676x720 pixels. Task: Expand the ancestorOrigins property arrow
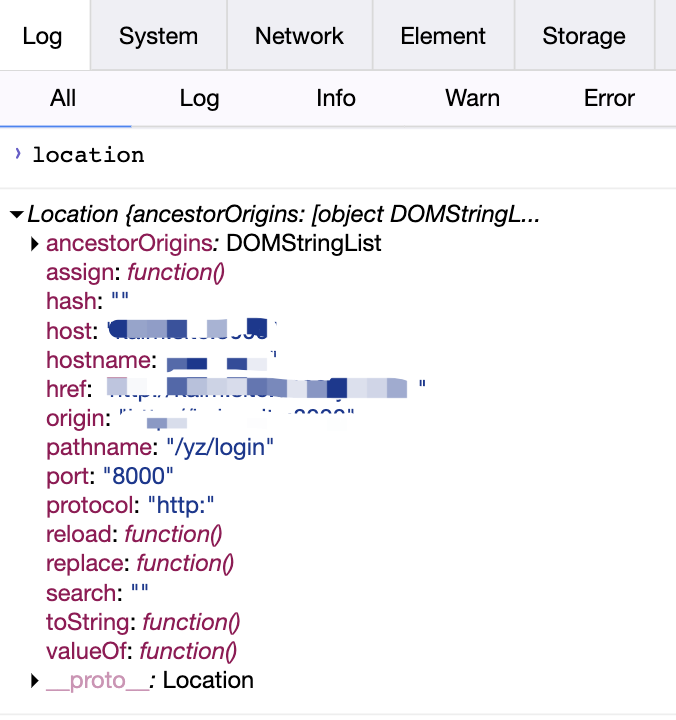click(35, 244)
